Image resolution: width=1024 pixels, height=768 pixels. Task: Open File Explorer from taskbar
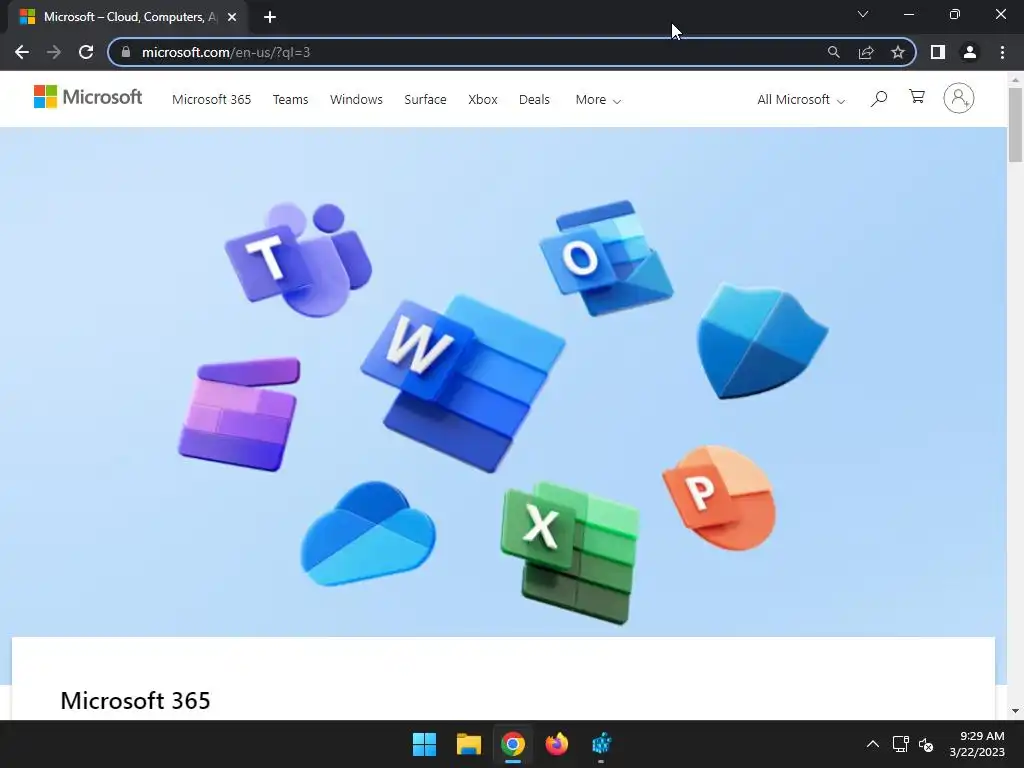pyautogui.click(x=469, y=744)
